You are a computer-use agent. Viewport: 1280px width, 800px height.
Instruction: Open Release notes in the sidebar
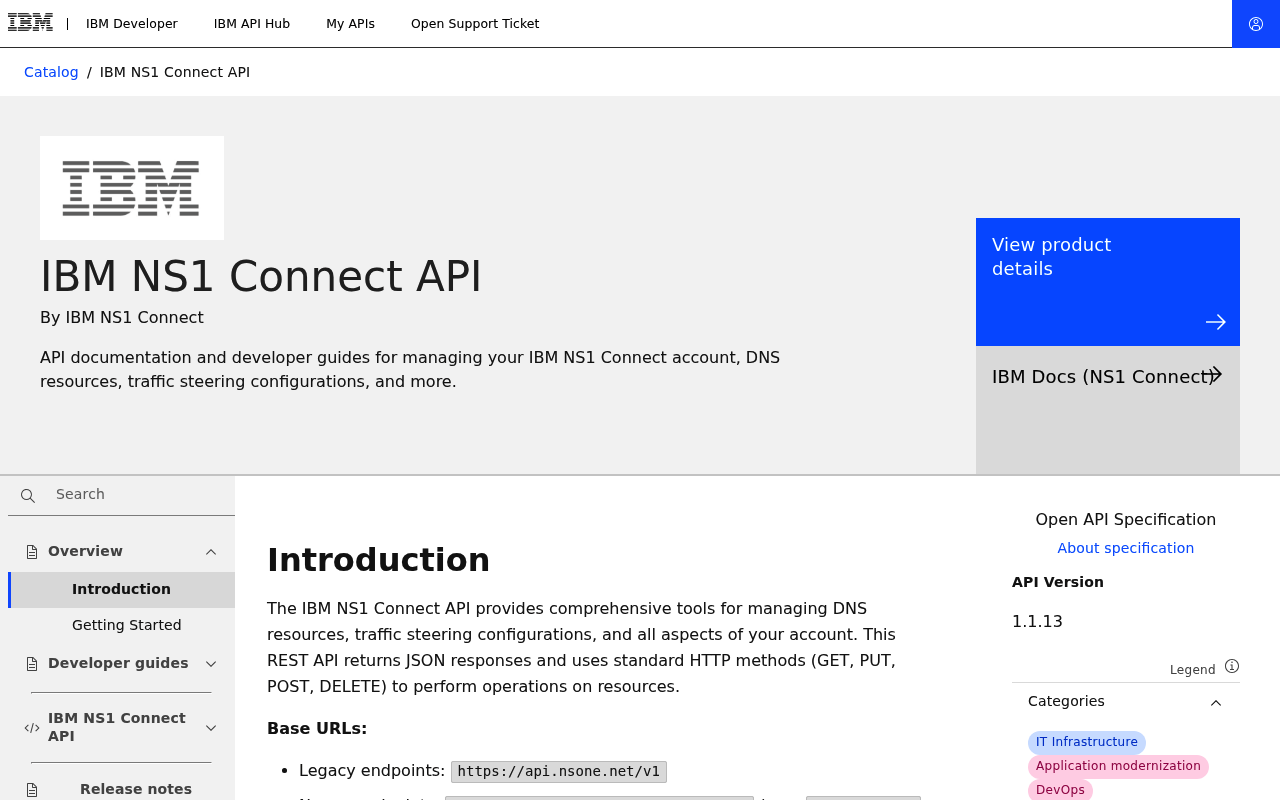(x=136, y=789)
